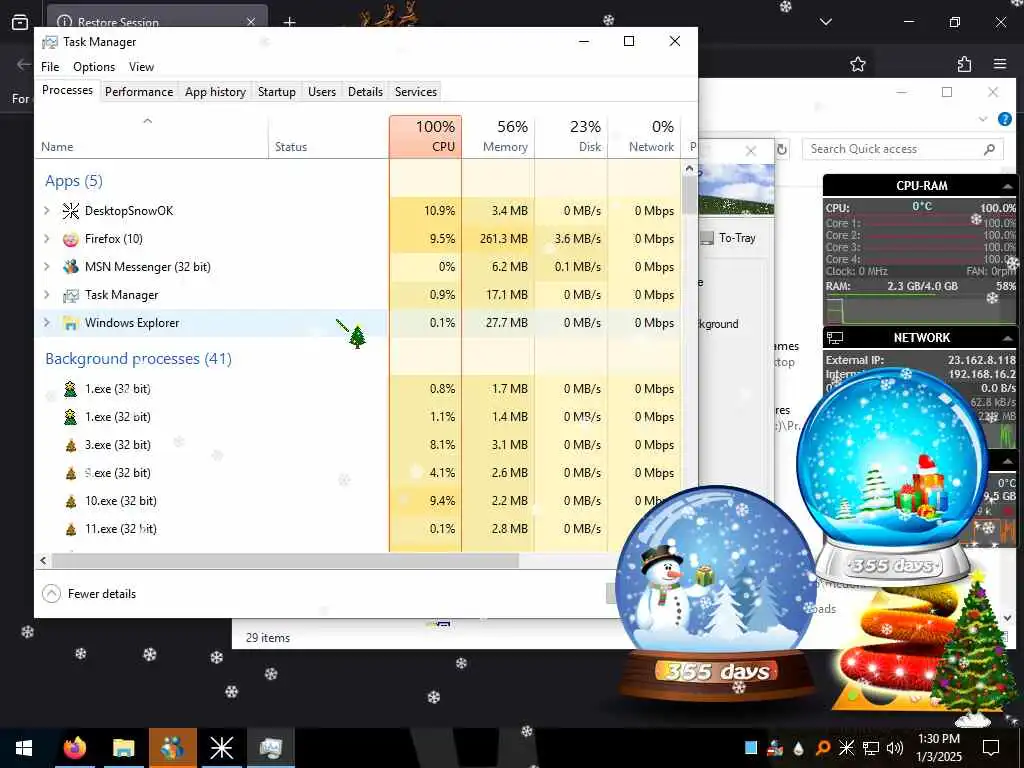Sort processes by Disk column

[x=571, y=136]
